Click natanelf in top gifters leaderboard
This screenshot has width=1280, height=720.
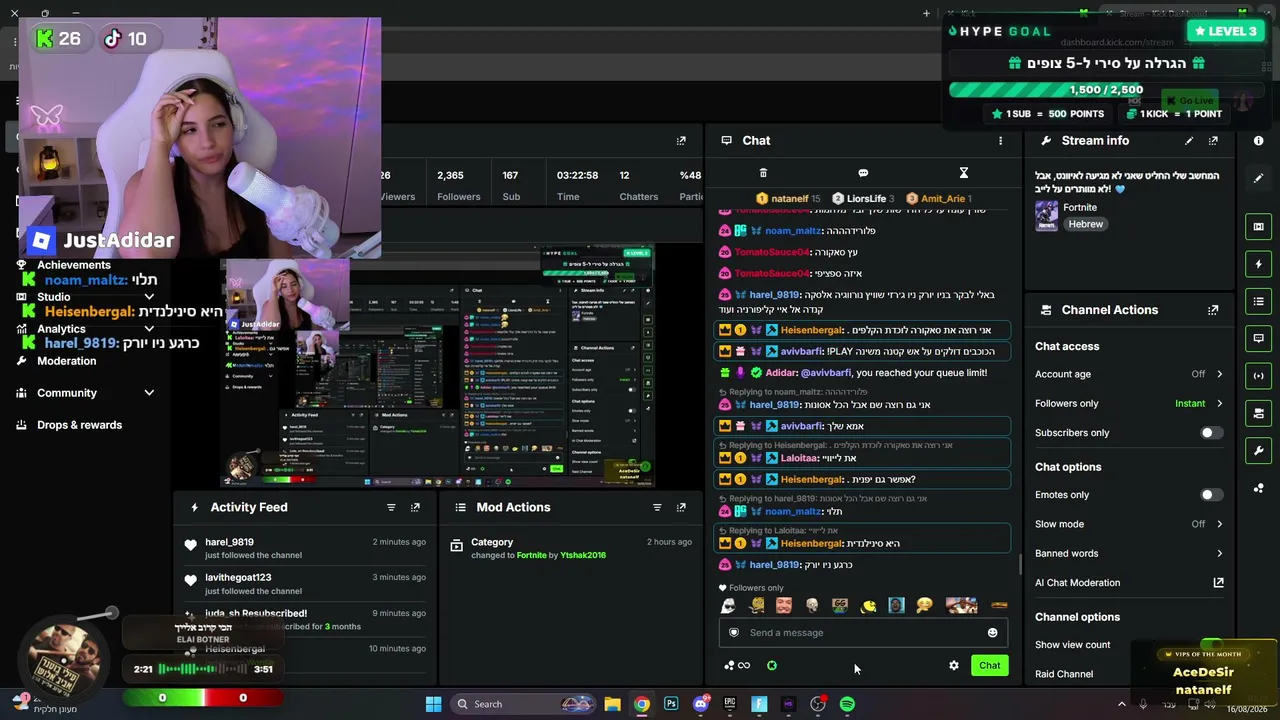[x=788, y=199]
